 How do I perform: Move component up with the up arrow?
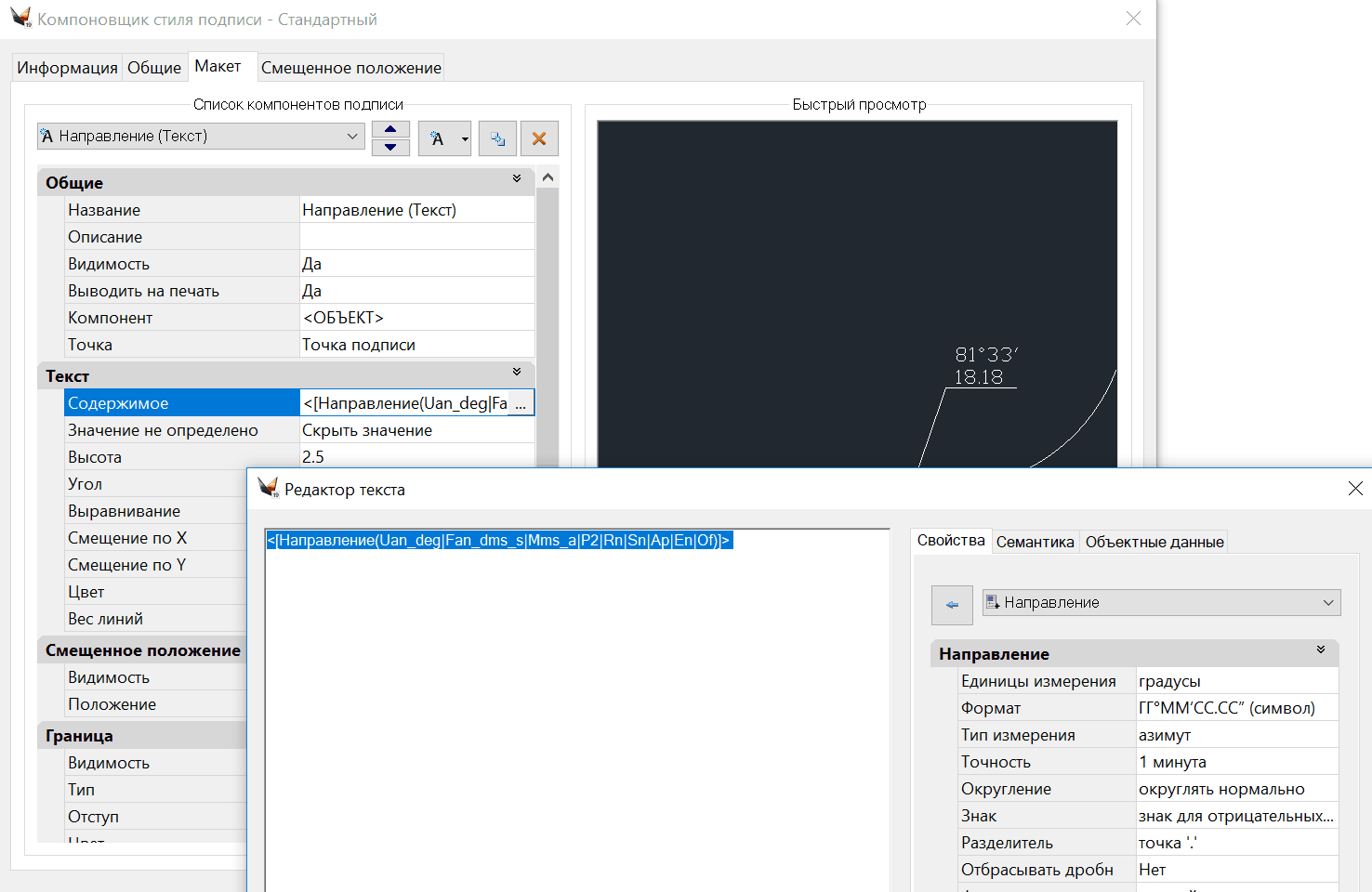tap(390, 129)
